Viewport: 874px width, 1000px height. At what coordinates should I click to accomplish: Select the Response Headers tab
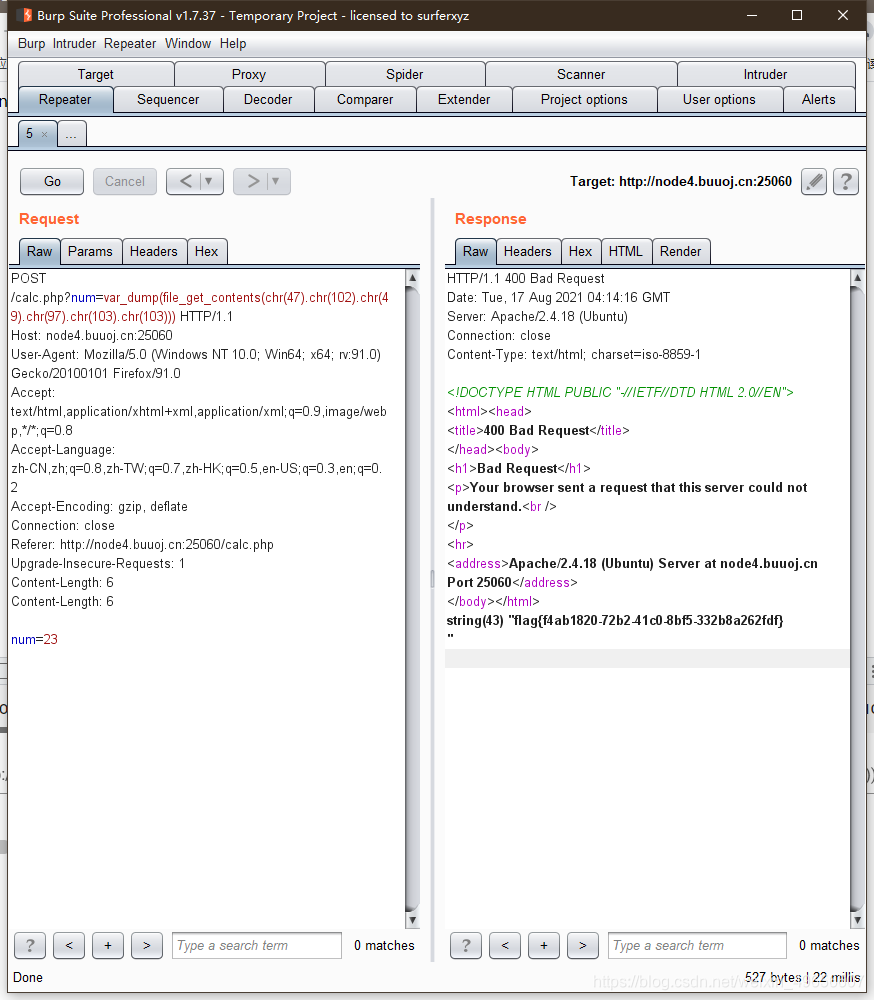[528, 251]
